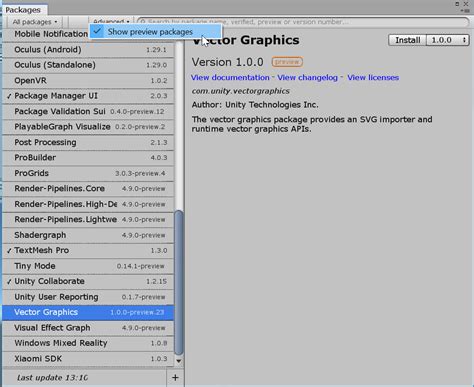The height and width of the screenshot is (387, 474).
Task: Select the ProGrids package
Action: pos(88,173)
